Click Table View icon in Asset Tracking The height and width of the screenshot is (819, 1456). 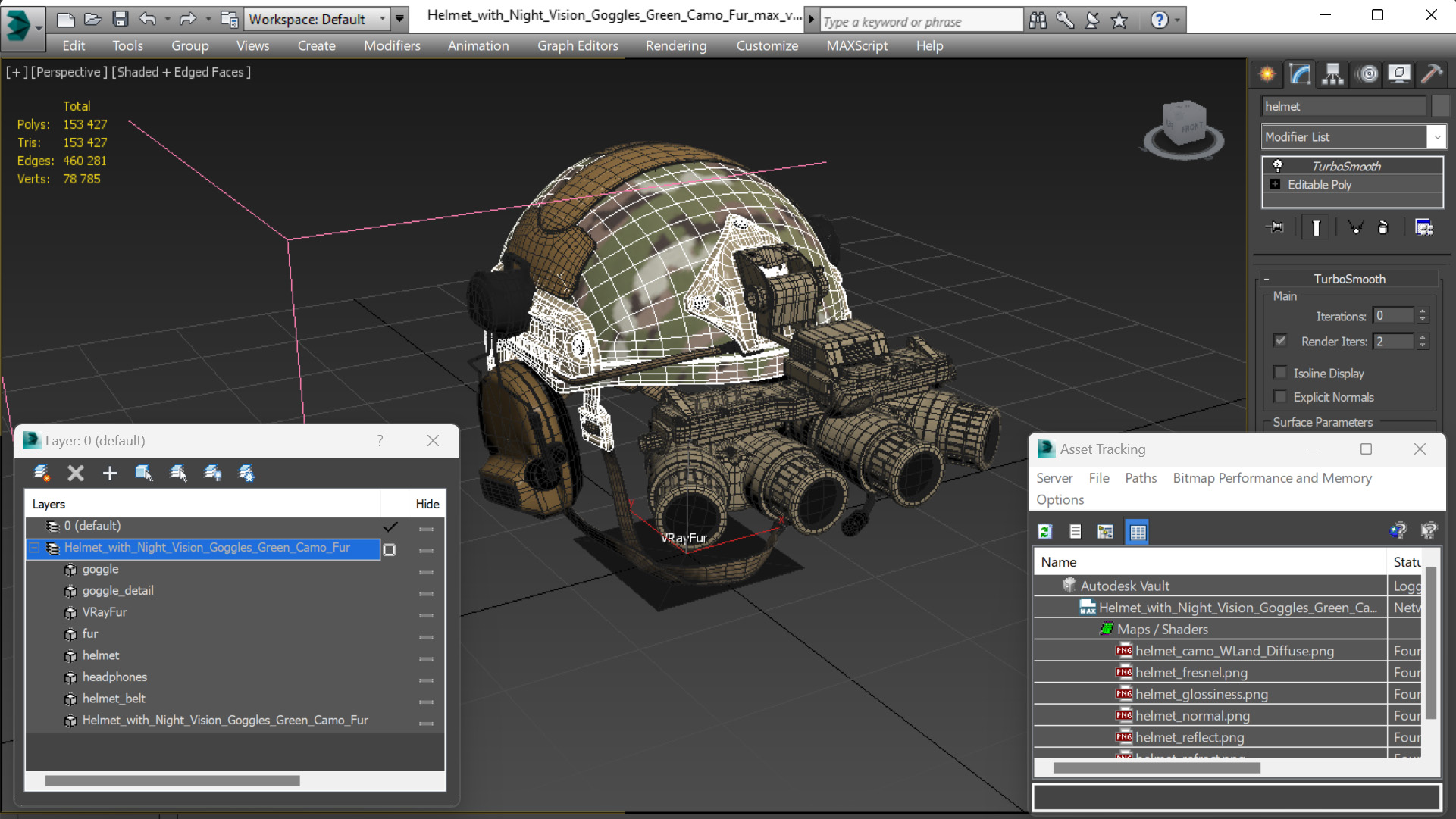[1138, 532]
